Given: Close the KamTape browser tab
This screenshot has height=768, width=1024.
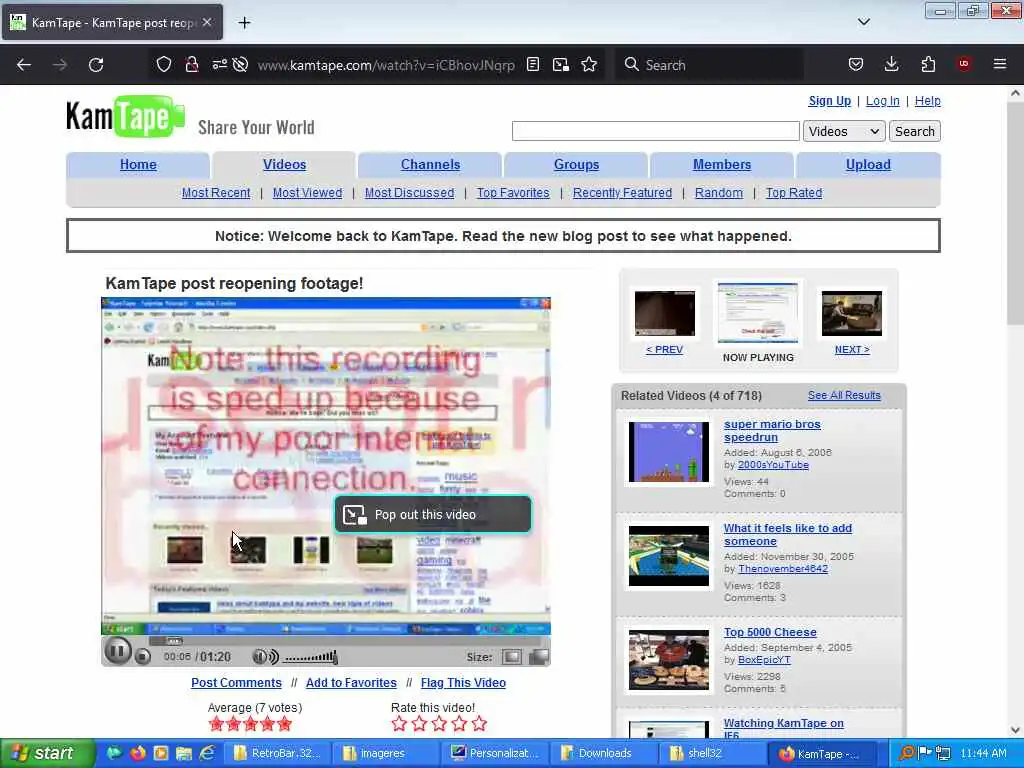Looking at the screenshot, I should pos(207,22).
